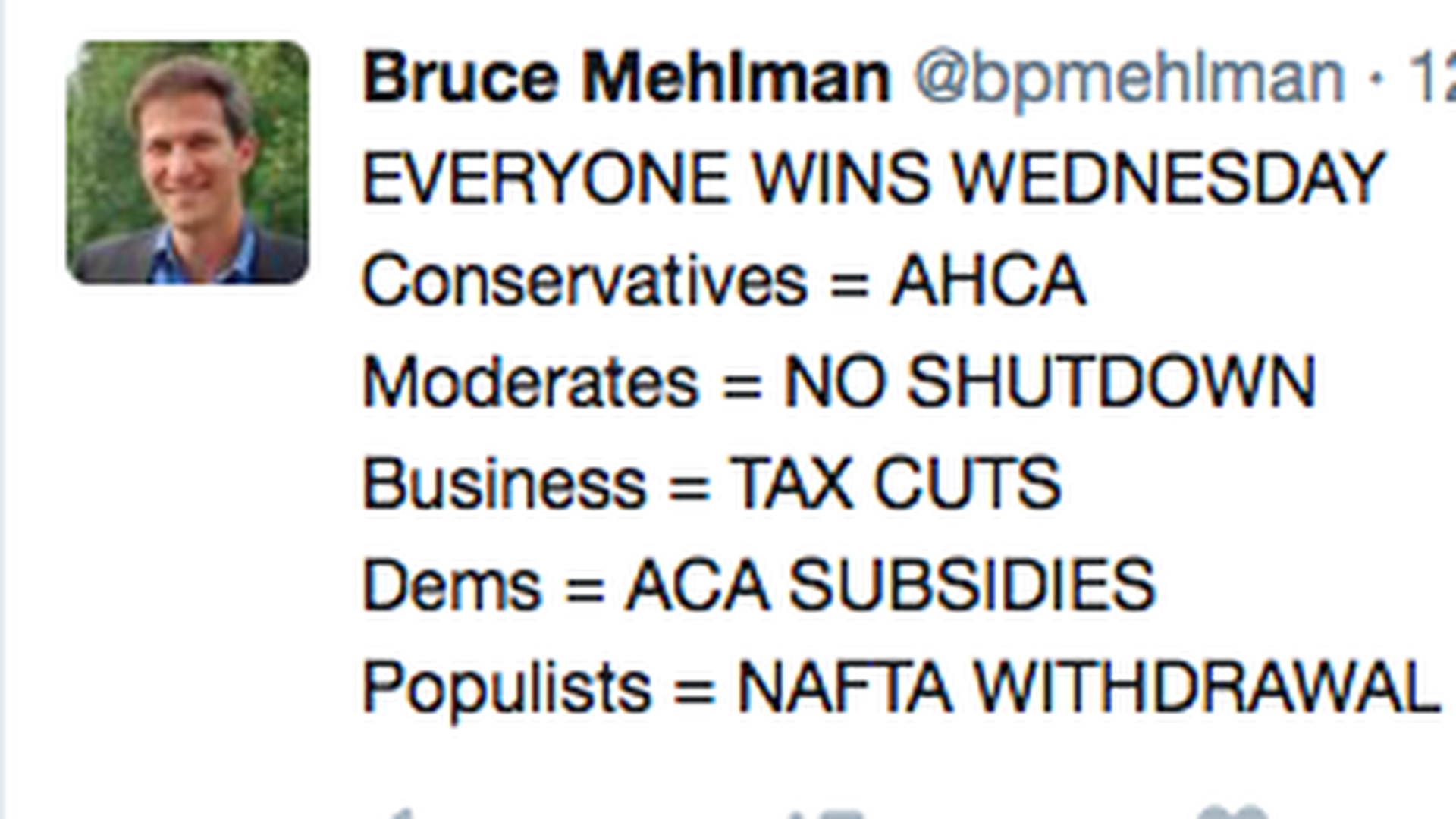Click the Bruce Mehlman display name
1456x819 pixels.
coord(626,77)
